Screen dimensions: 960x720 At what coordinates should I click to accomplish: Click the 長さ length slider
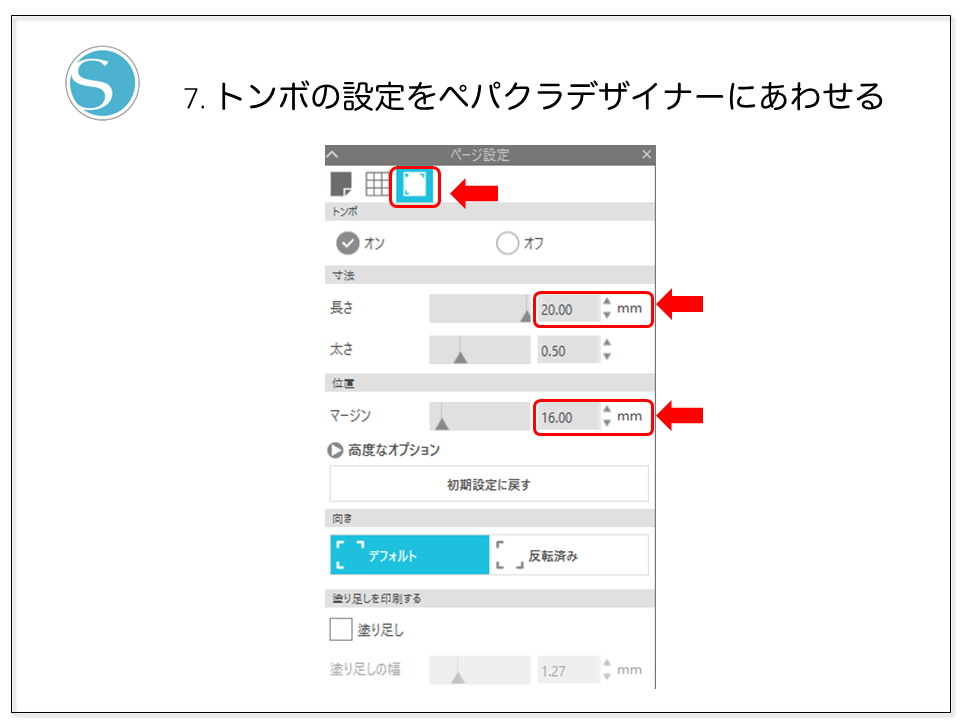(x=480, y=309)
